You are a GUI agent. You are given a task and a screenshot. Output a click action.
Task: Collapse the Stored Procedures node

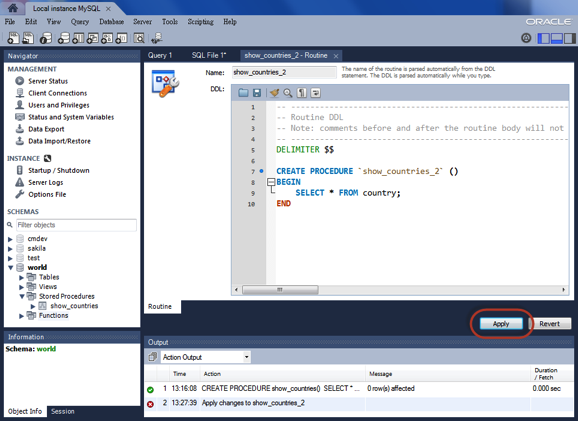pyautogui.click(x=22, y=296)
